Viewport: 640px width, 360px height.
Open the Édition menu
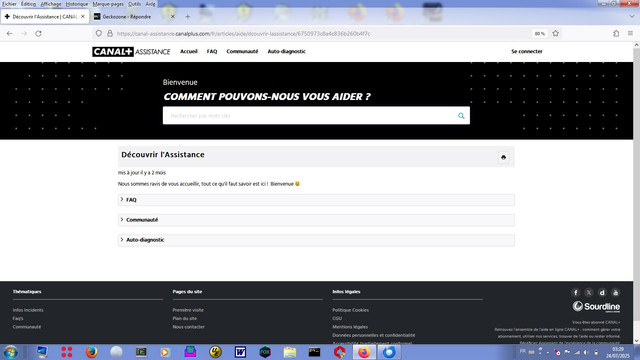pyautogui.click(x=28, y=4)
